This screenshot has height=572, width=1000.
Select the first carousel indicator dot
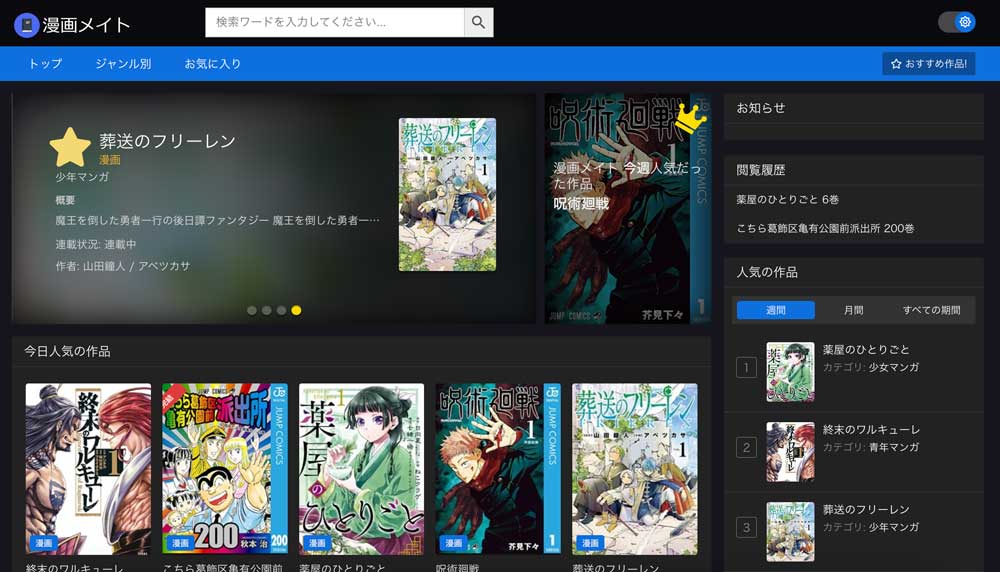[252, 310]
